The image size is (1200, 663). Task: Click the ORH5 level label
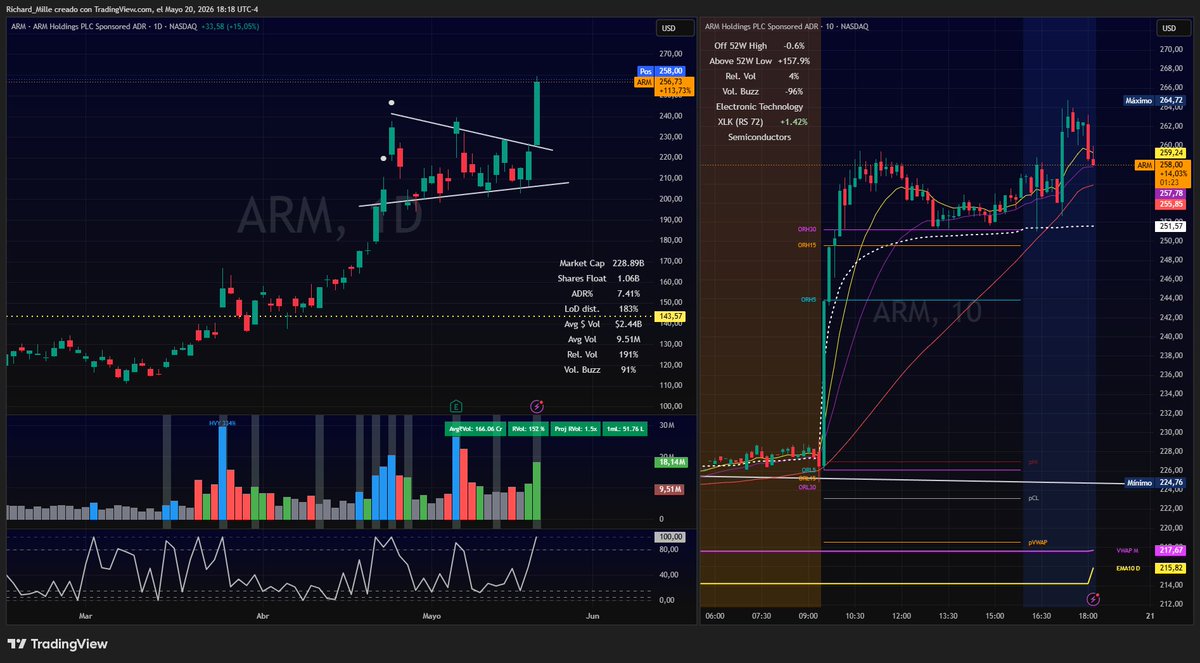tap(808, 300)
